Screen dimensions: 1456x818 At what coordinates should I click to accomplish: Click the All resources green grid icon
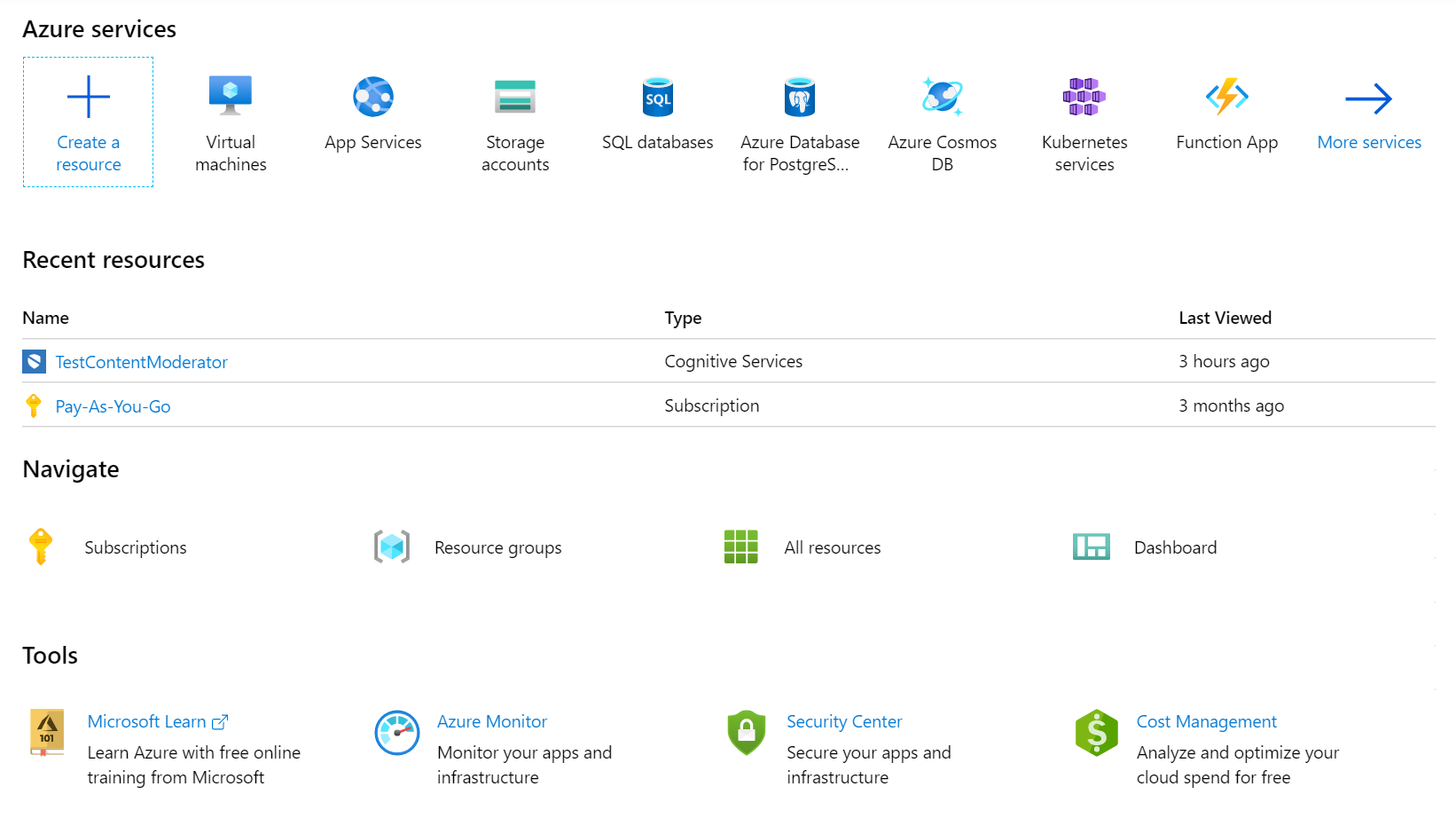pyautogui.click(x=741, y=547)
